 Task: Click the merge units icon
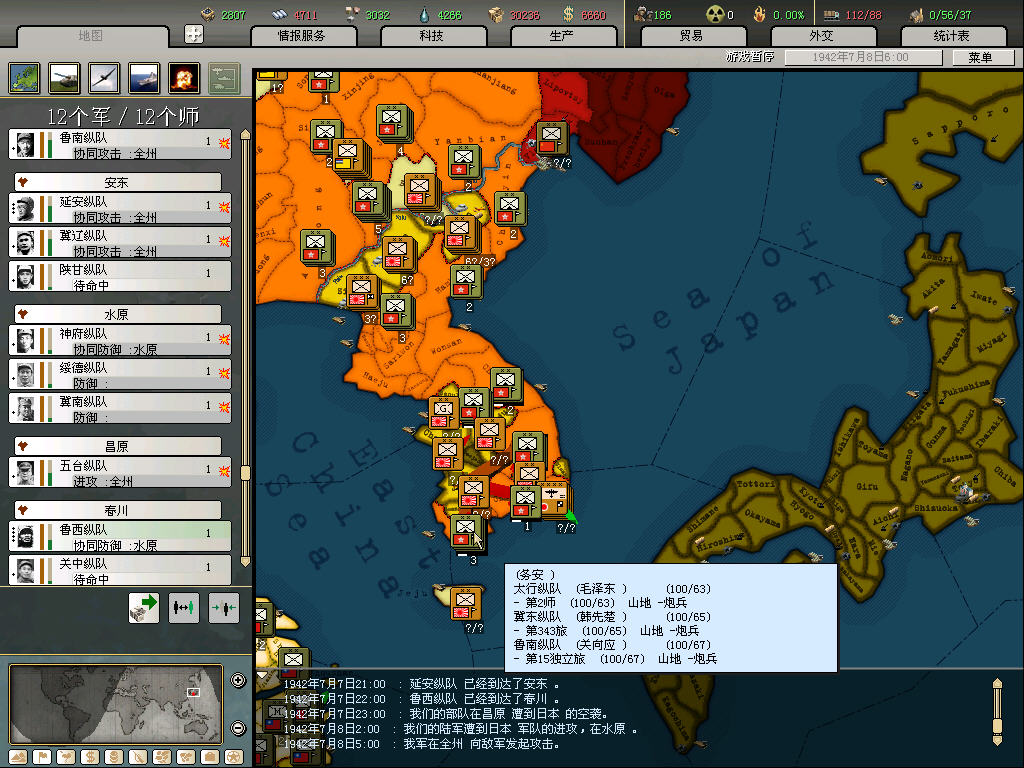(x=223, y=607)
